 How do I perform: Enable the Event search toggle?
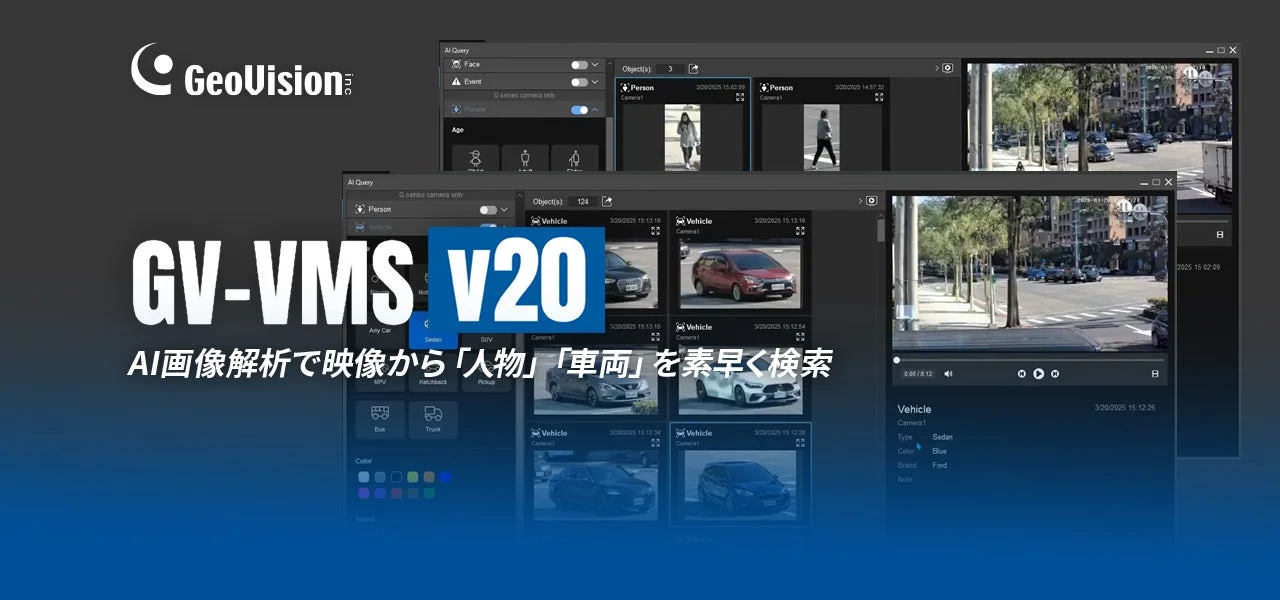579,81
